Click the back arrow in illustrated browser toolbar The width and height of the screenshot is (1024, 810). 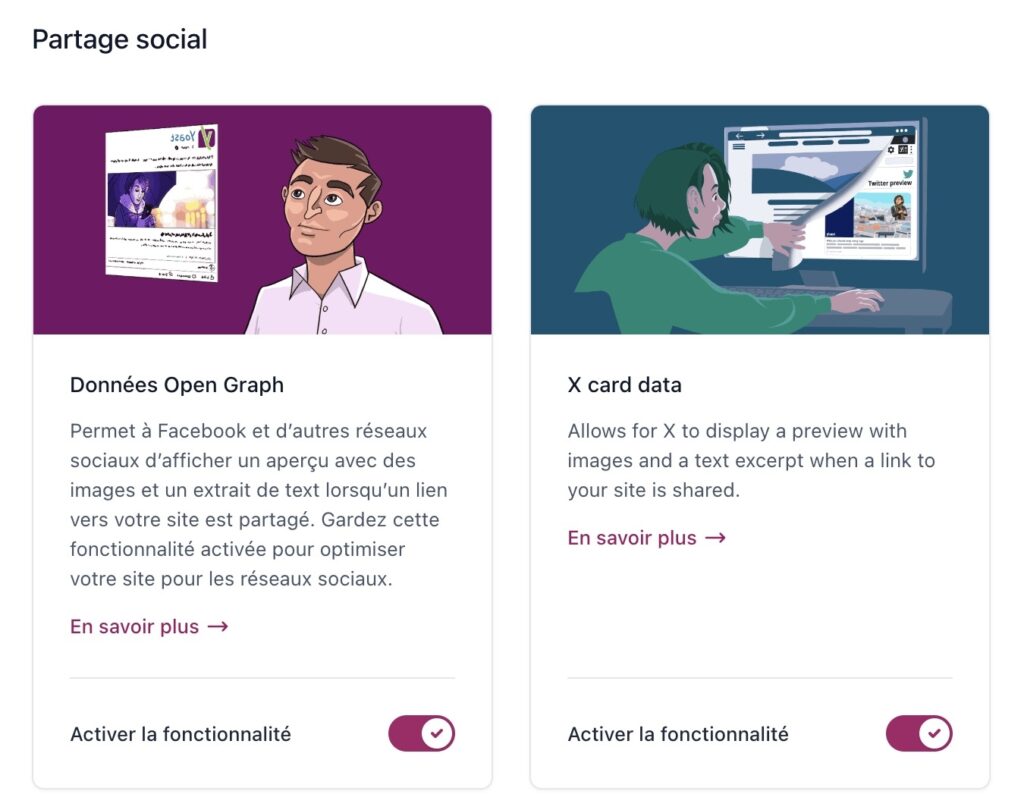click(739, 136)
